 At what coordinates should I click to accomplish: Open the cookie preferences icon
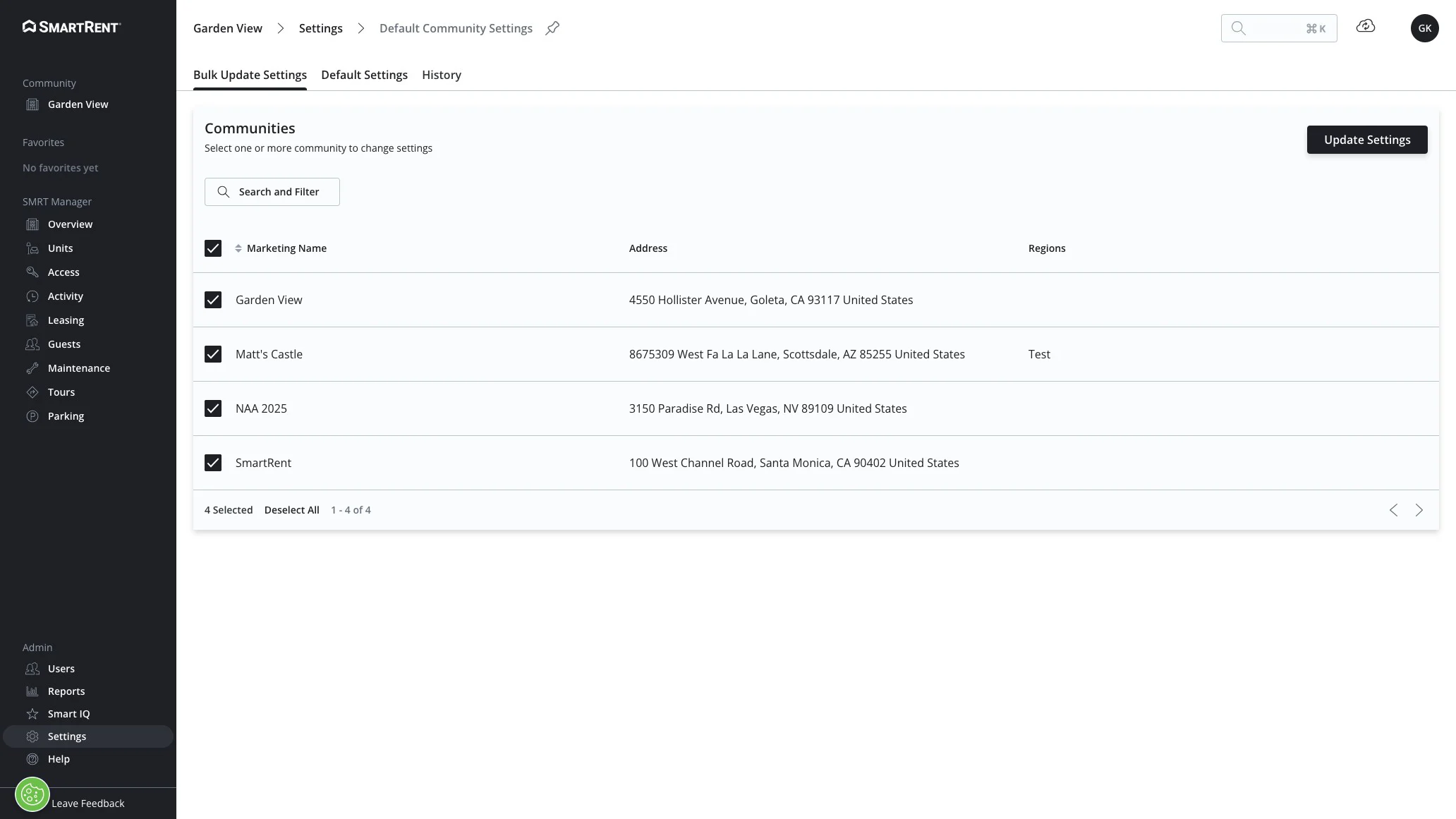[x=32, y=795]
